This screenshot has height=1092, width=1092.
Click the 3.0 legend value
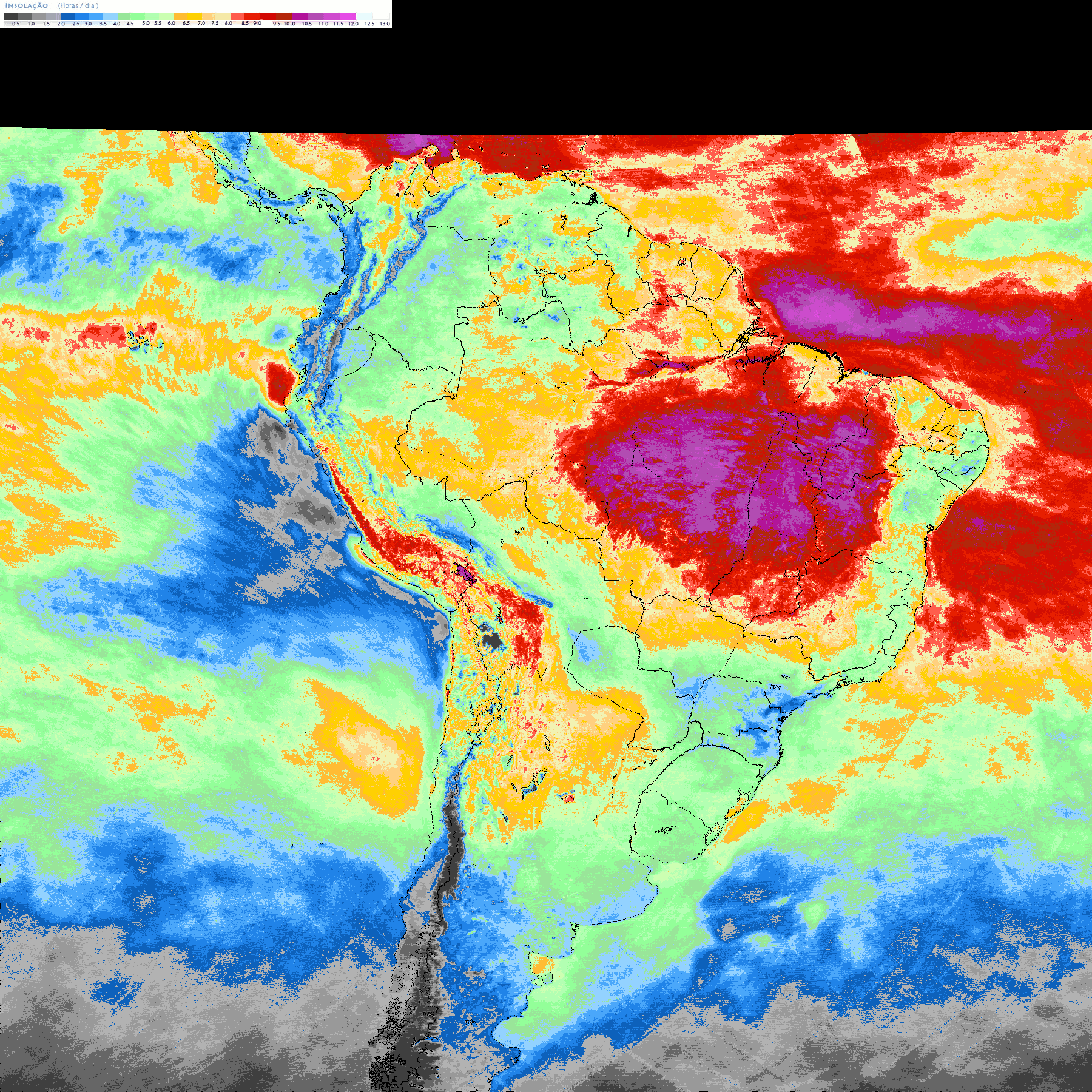click(x=88, y=24)
